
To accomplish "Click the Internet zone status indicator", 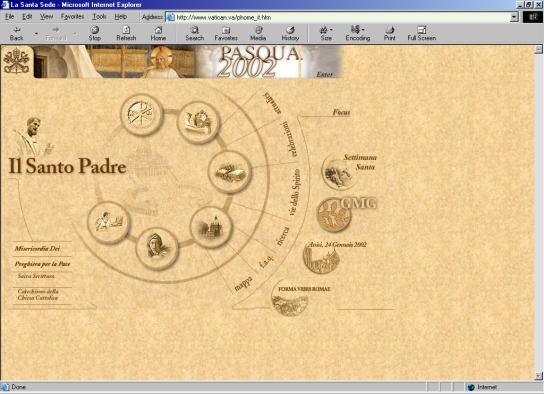I will click(x=482, y=387).
